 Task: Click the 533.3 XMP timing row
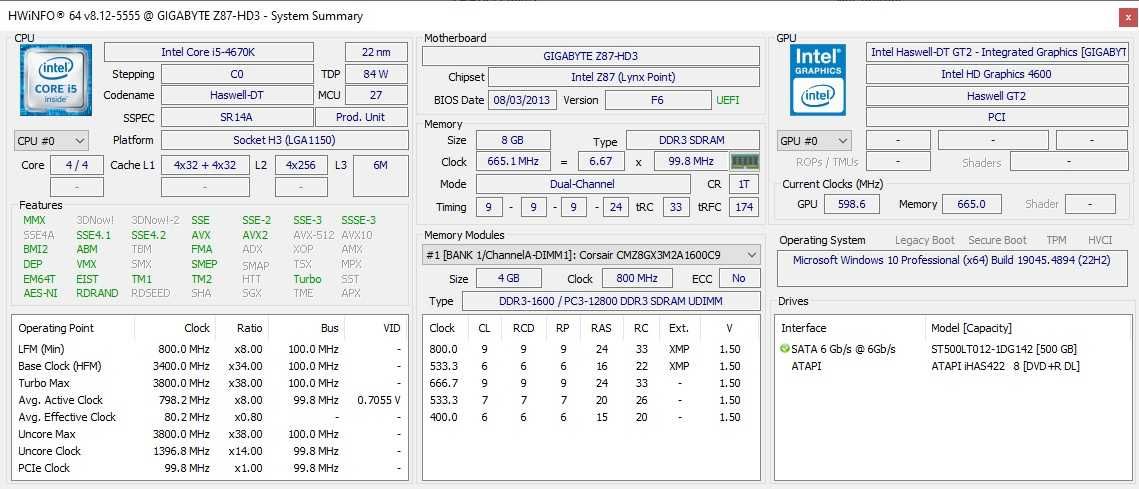point(591,366)
